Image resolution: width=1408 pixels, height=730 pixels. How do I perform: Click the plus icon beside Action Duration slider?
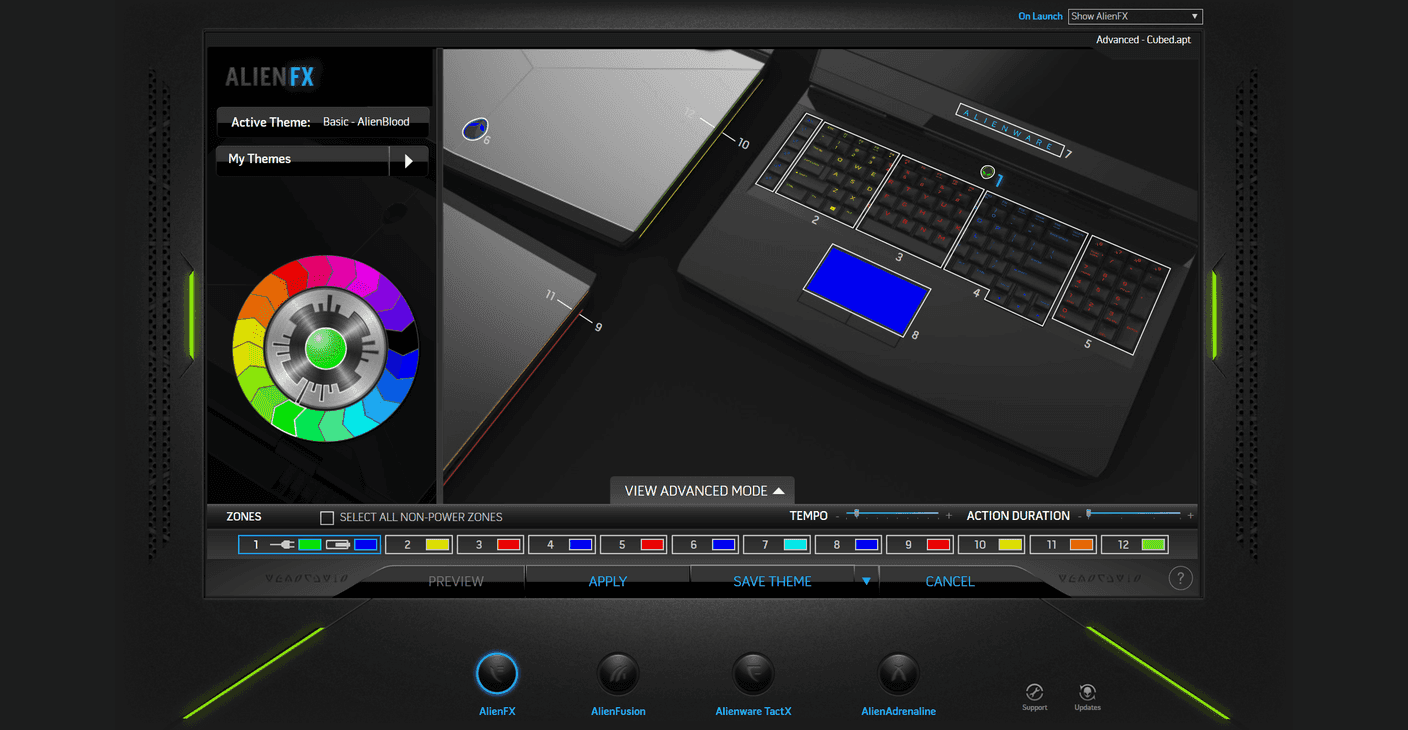[1191, 516]
